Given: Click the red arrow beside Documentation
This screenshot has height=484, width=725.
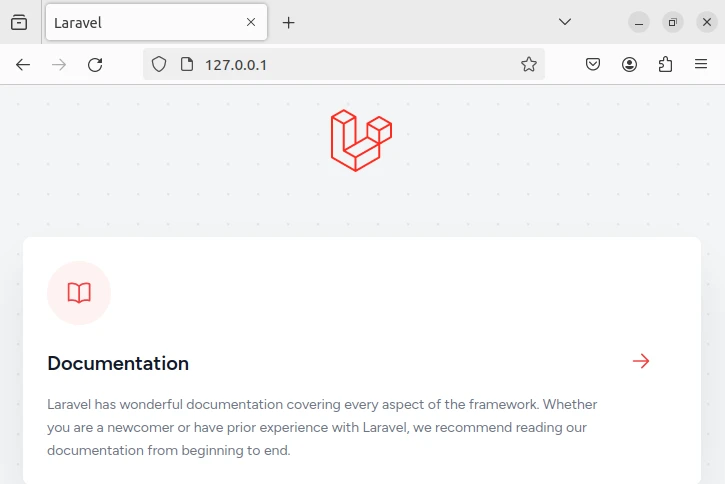Looking at the screenshot, I should (x=641, y=361).
